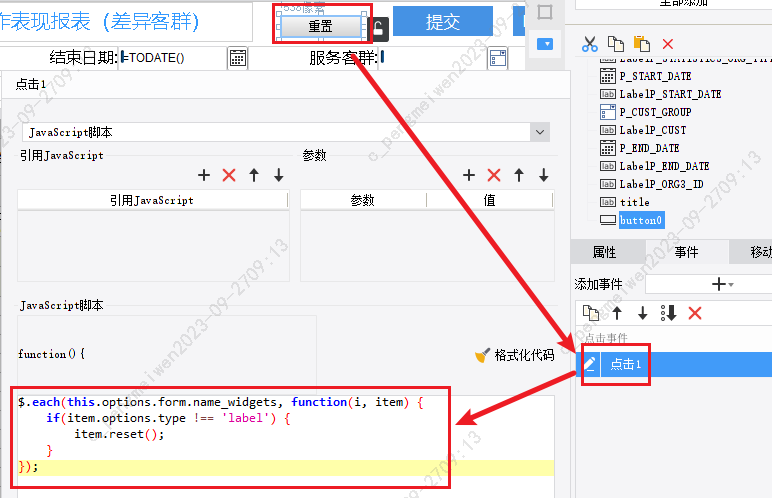This screenshot has height=498, width=772.
Task: Copy the selected event
Action: [x=590, y=313]
